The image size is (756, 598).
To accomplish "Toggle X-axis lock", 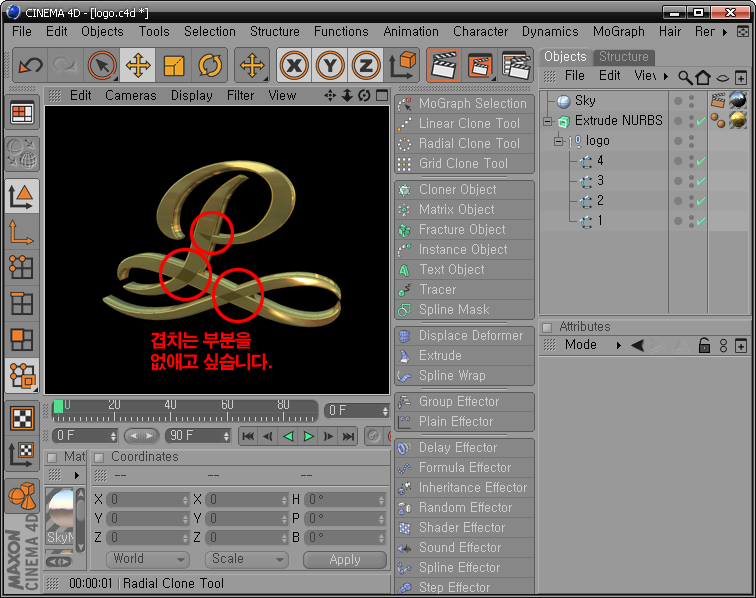I will [294, 67].
